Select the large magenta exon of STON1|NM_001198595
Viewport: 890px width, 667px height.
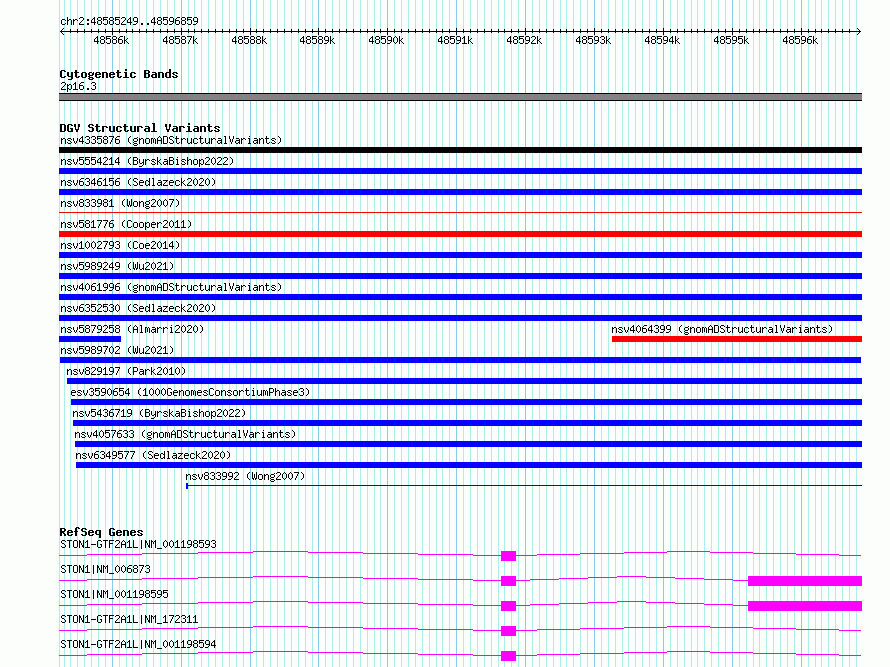[x=805, y=606]
